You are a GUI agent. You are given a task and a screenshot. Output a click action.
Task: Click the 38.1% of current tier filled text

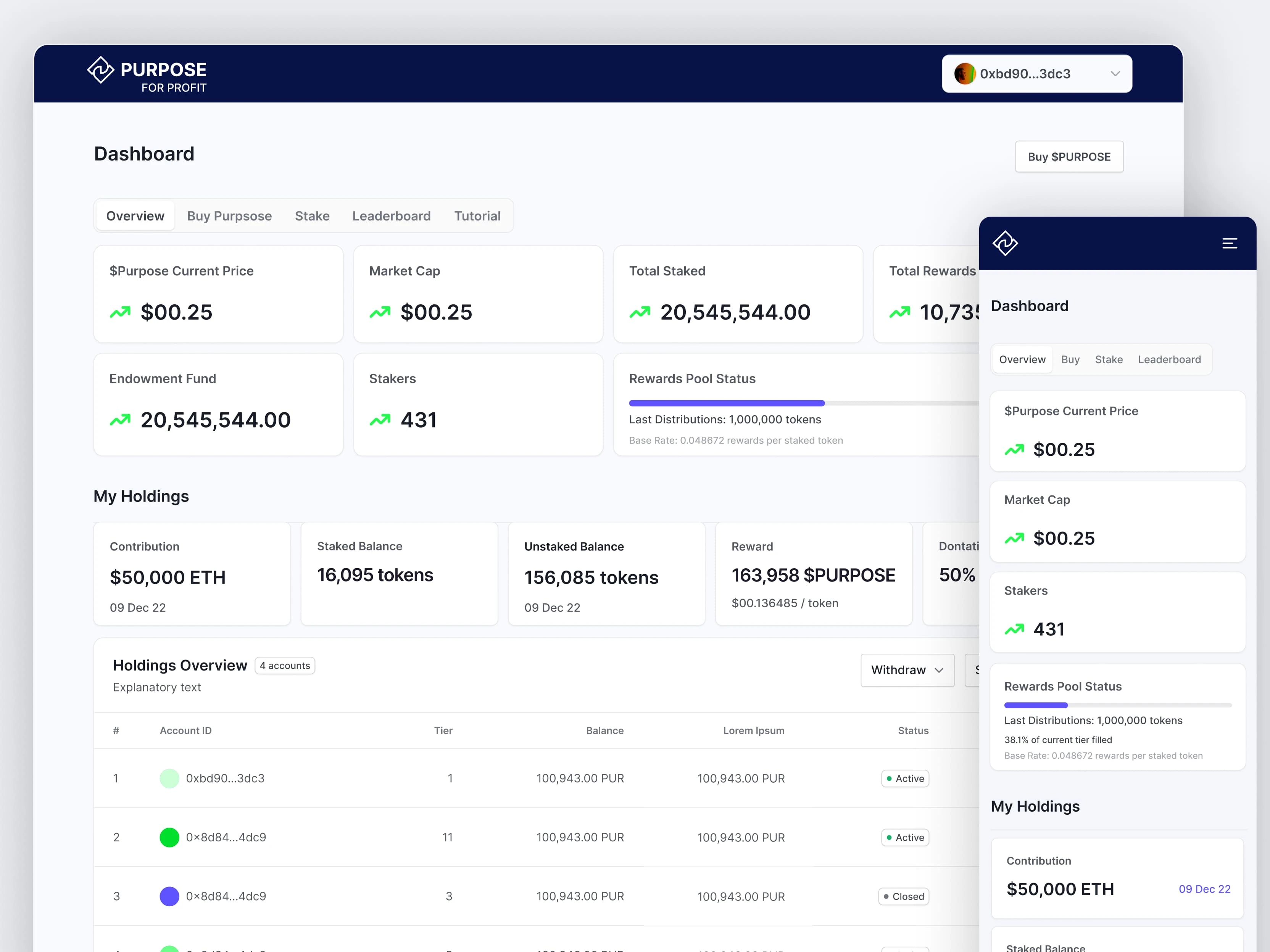coord(1058,740)
